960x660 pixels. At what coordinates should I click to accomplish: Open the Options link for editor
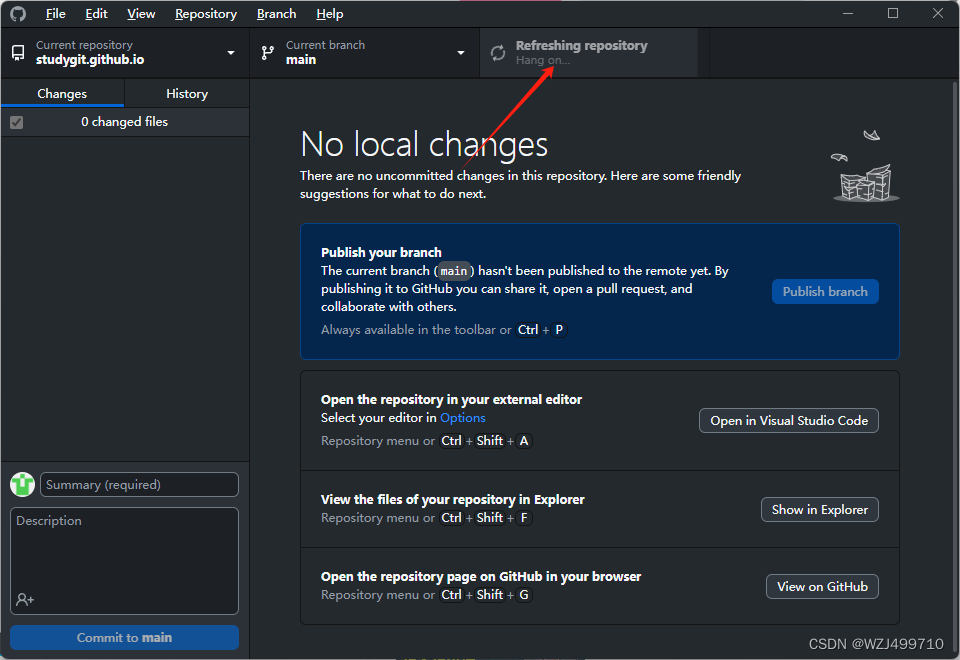tap(462, 418)
